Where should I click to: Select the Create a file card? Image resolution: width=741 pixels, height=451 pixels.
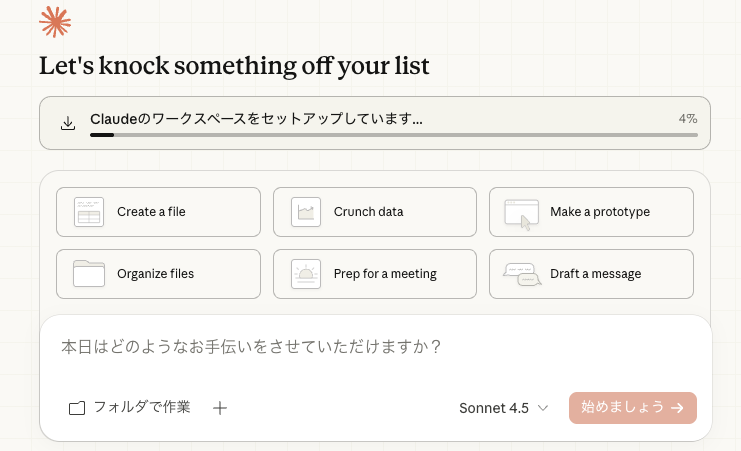point(158,212)
